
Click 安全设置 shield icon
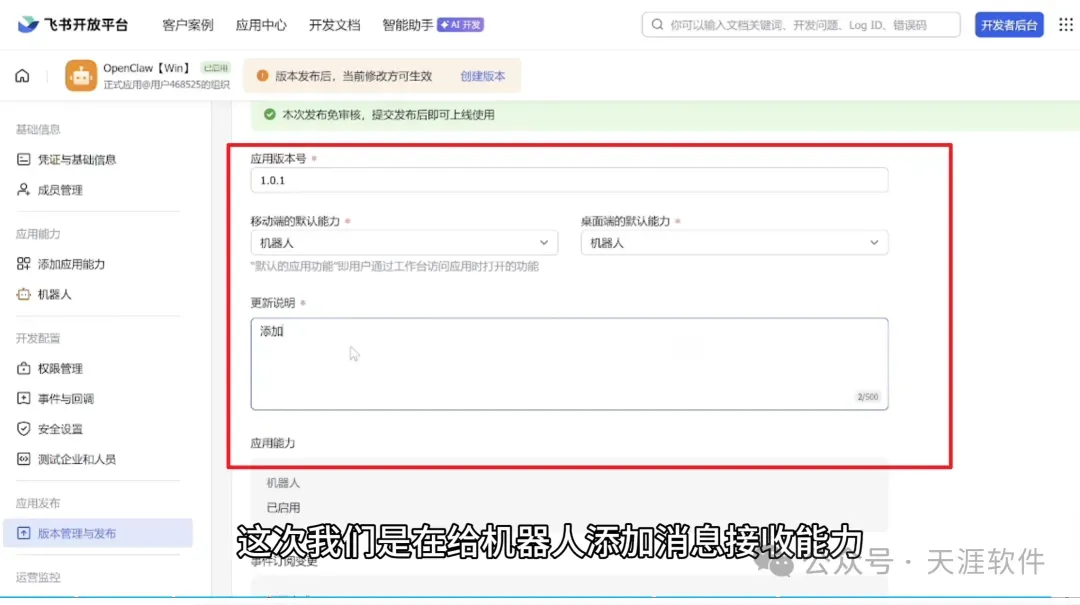(23, 429)
